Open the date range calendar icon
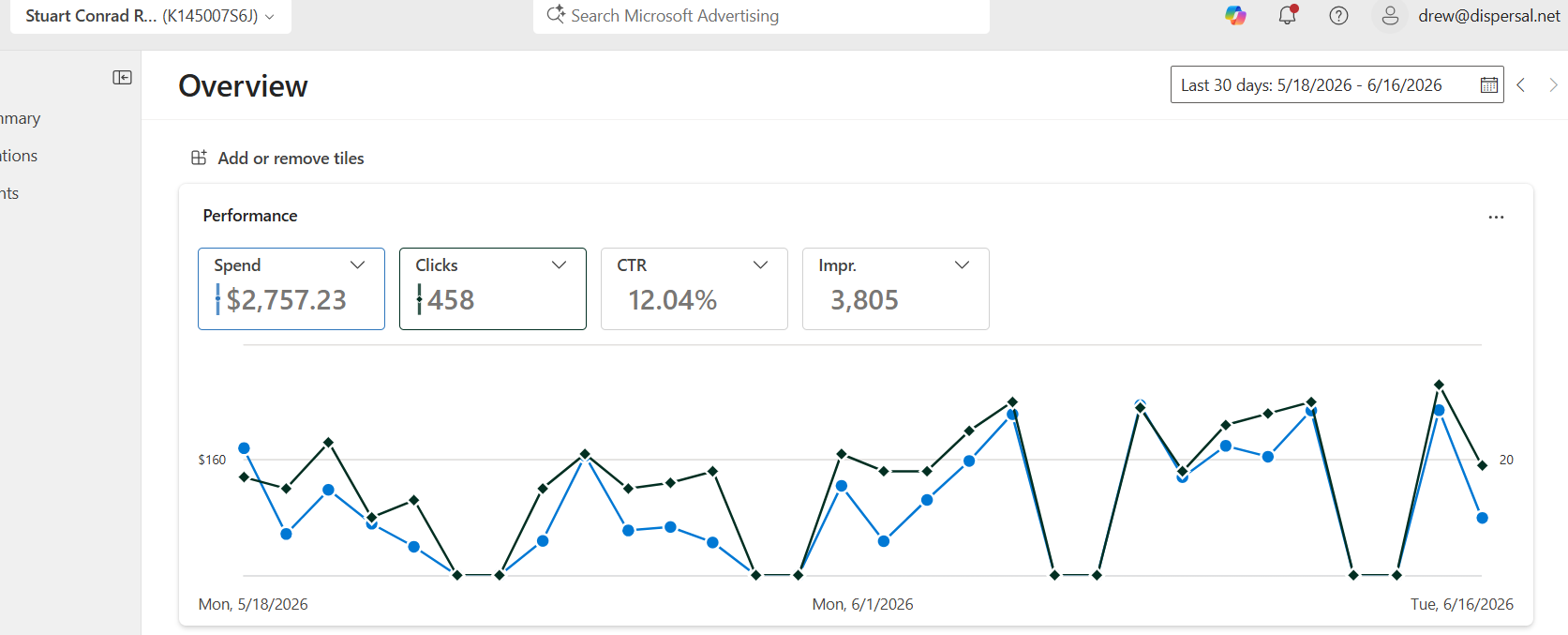 (x=1488, y=84)
